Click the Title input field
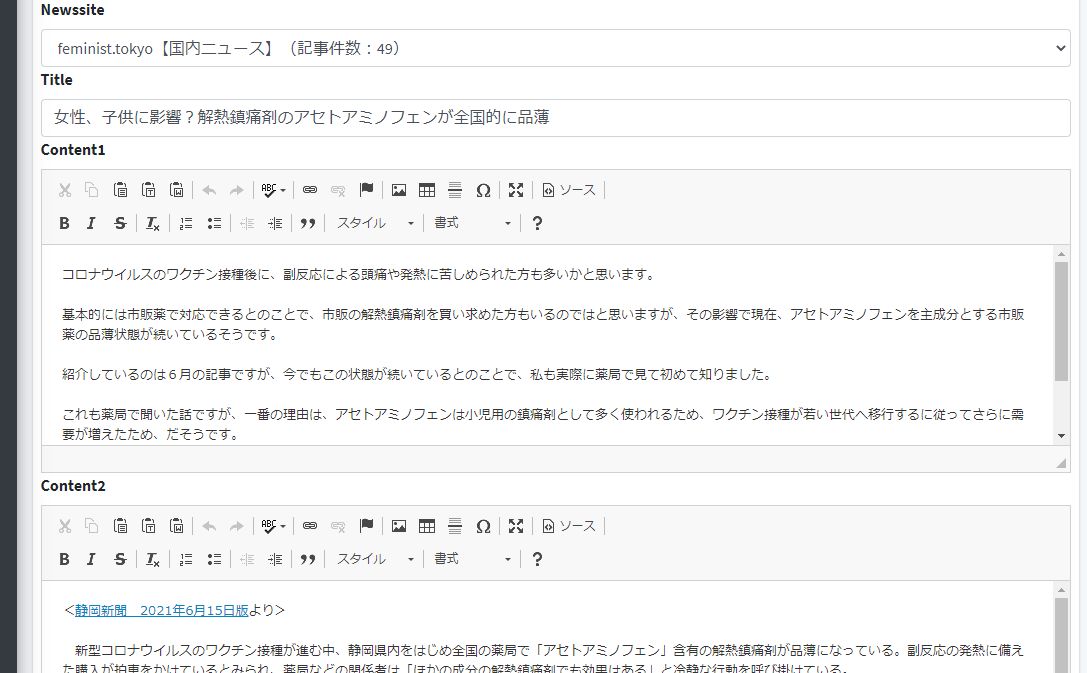Image resolution: width=1087 pixels, height=673 pixels. (555, 118)
